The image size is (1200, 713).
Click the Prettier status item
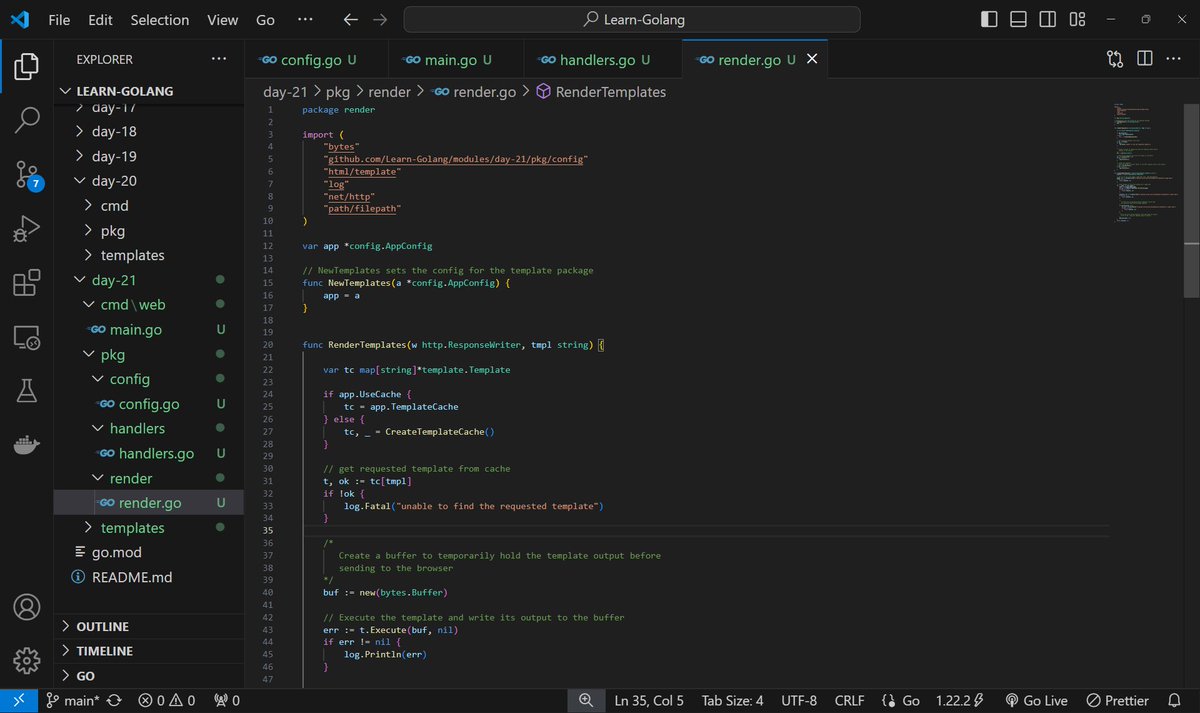pyautogui.click(x=1117, y=700)
